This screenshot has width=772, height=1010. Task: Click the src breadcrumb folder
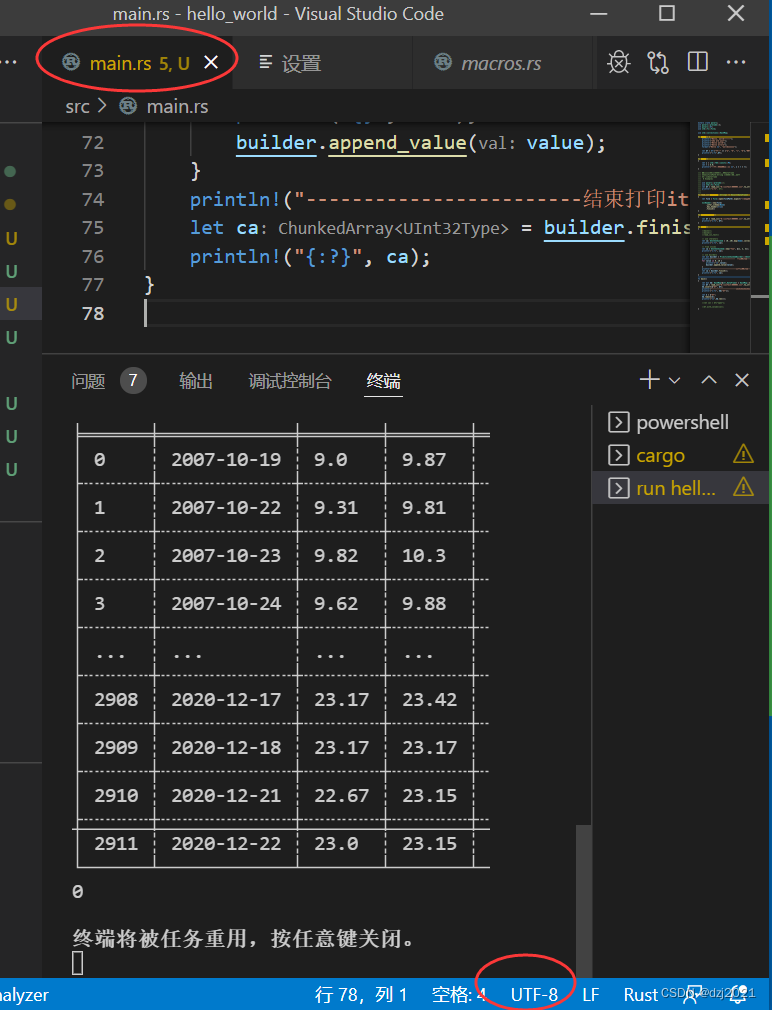point(77,107)
